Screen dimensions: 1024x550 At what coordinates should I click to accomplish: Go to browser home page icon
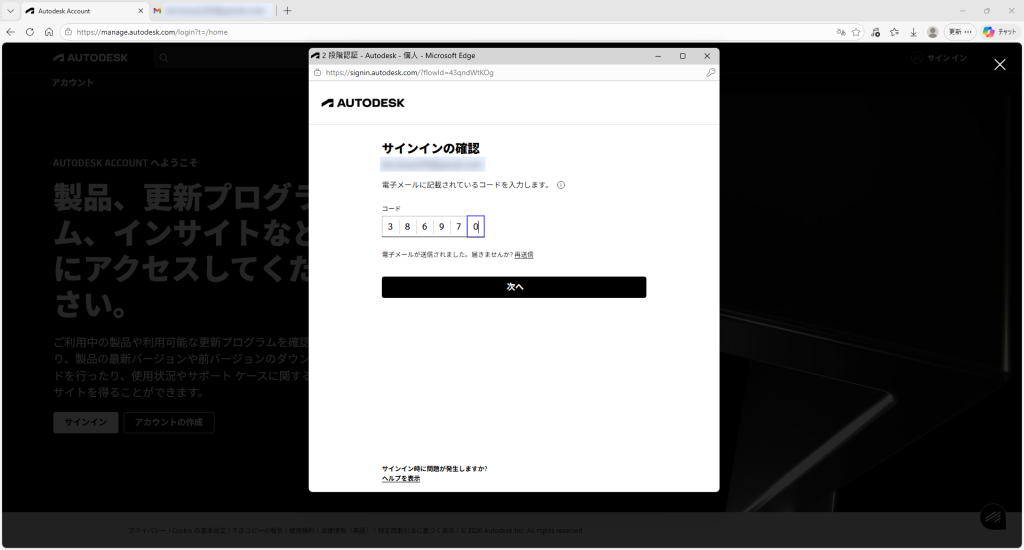tap(49, 32)
